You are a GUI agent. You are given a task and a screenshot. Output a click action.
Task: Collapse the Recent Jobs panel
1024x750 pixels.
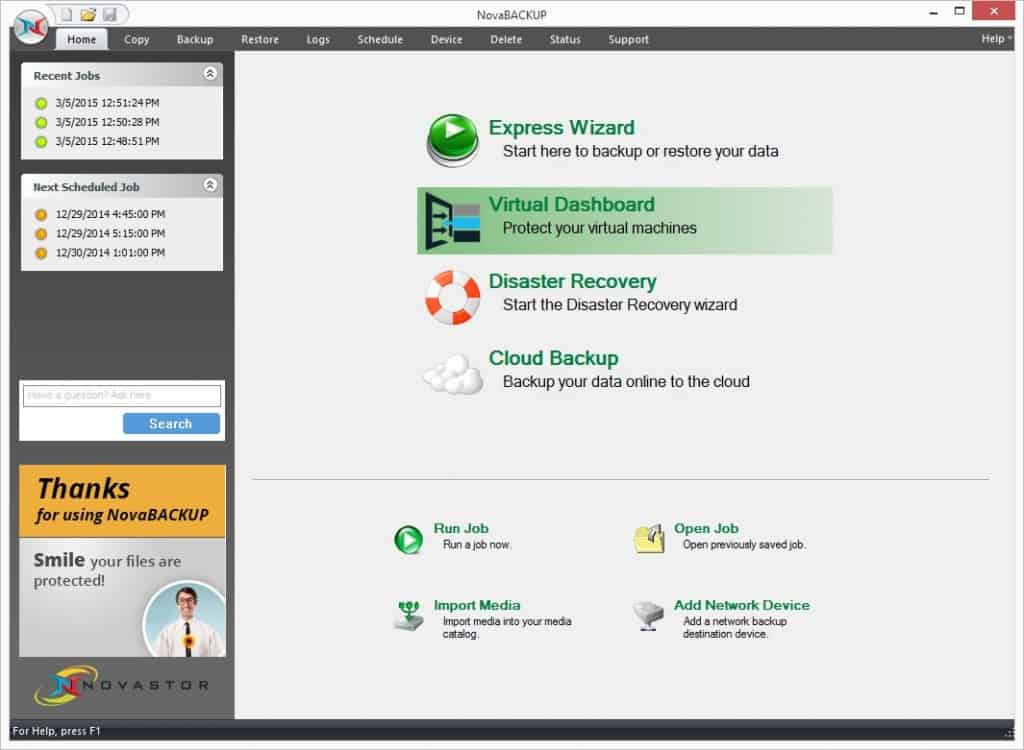click(210, 73)
